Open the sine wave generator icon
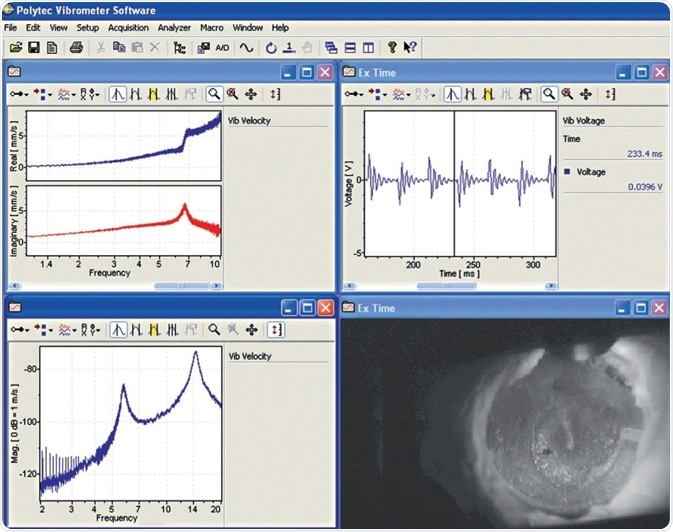 245,47
